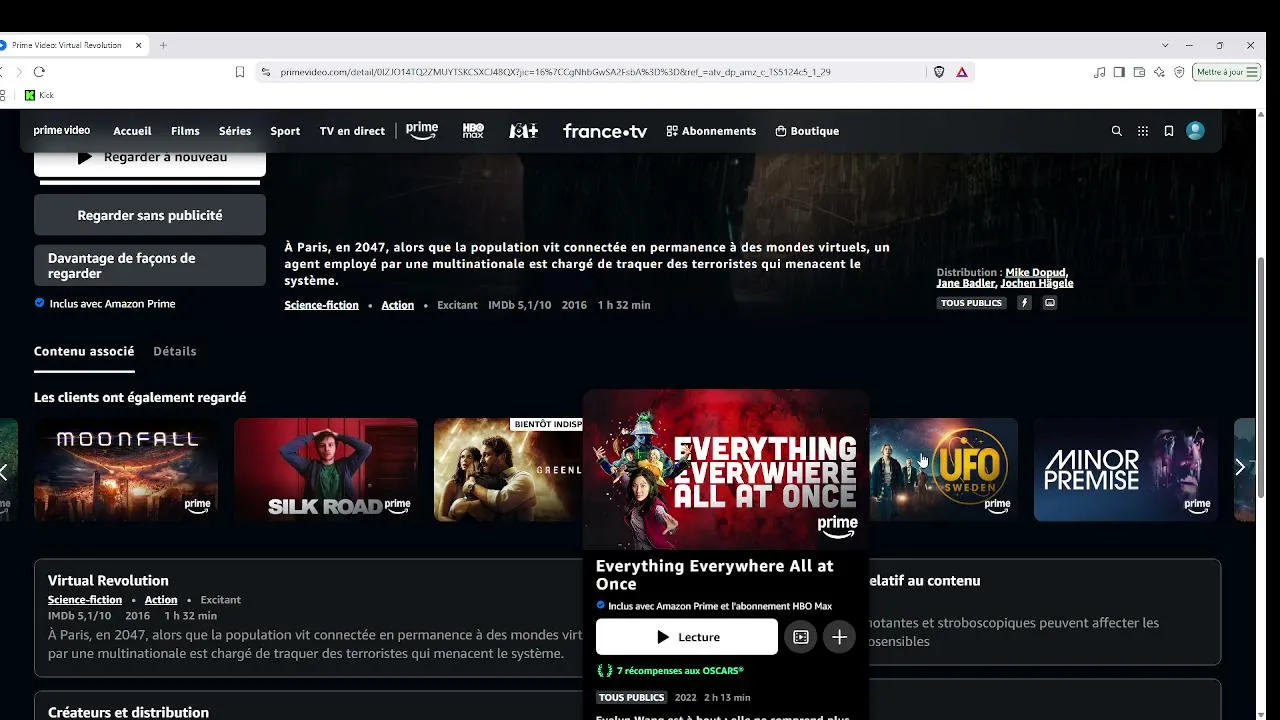Image resolution: width=1280 pixels, height=720 pixels.
Task: Click the Inclus avec Amazon Prime label
Action: (x=112, y=304)
